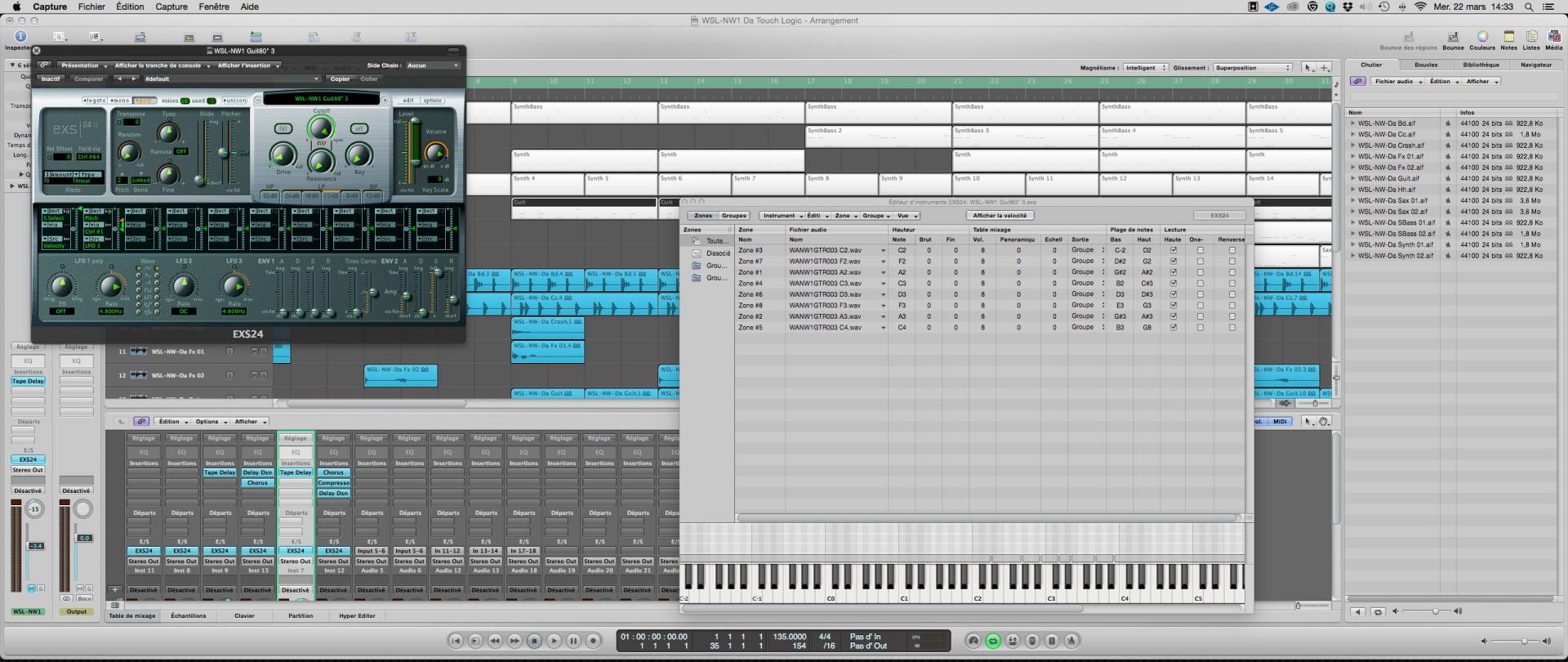Open the Inspector via the toolbar icon
Viewport: 1568px width, 662px height.
(x=20, y=36)
